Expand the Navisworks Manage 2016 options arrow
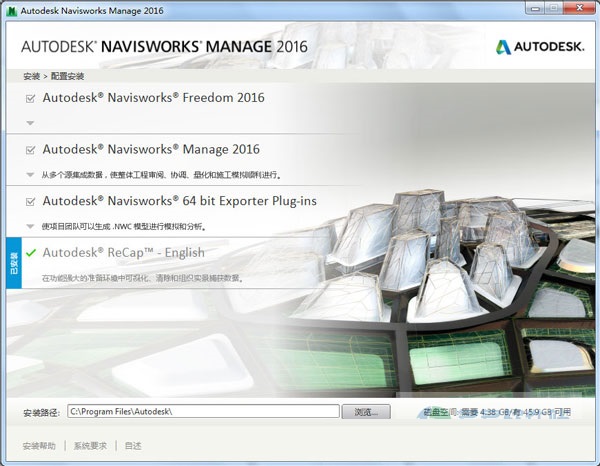This screenshot has height=466, width=600. [30, 175]
